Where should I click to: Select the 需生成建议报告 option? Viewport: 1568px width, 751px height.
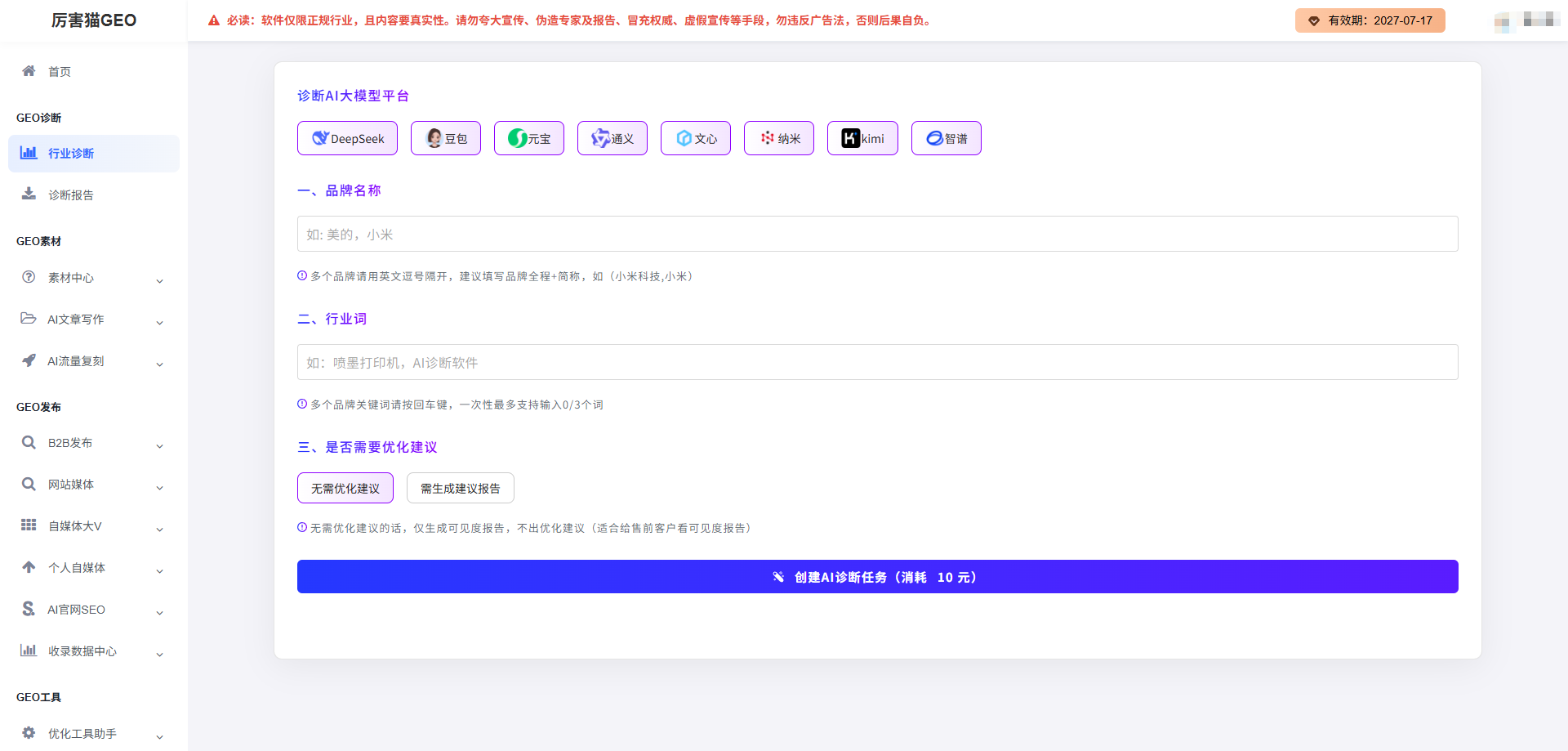tap(461, 488)
